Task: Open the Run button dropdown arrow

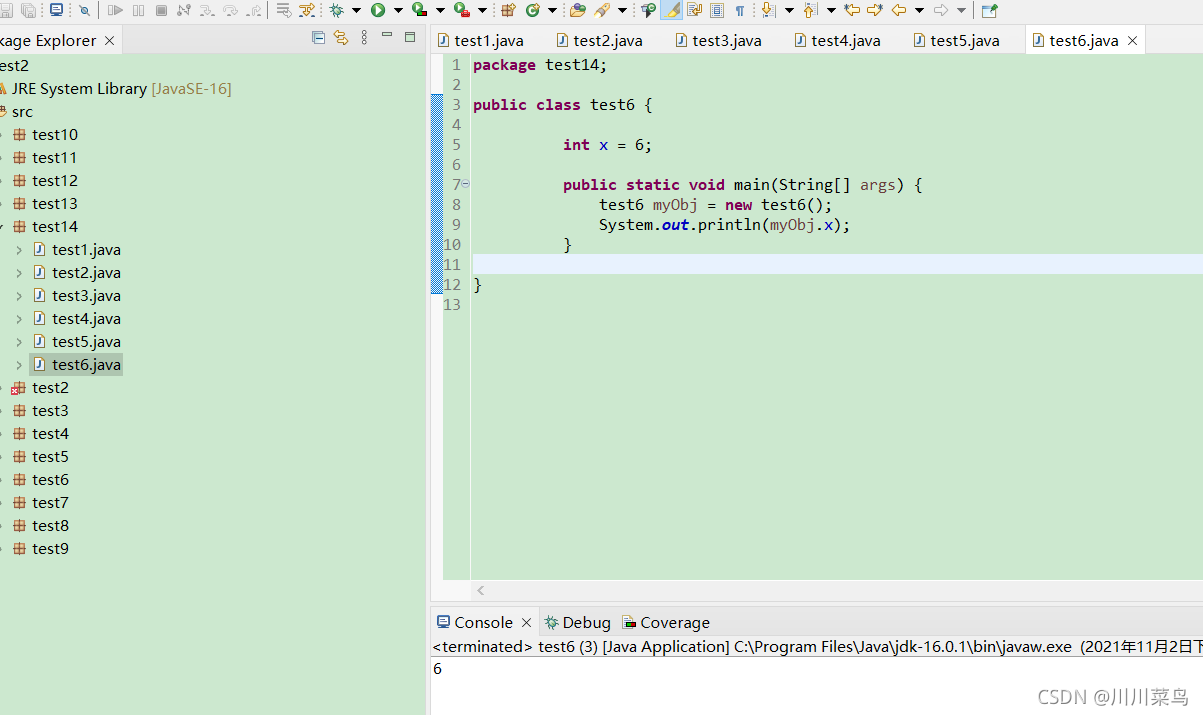Action: coord(398,10)
